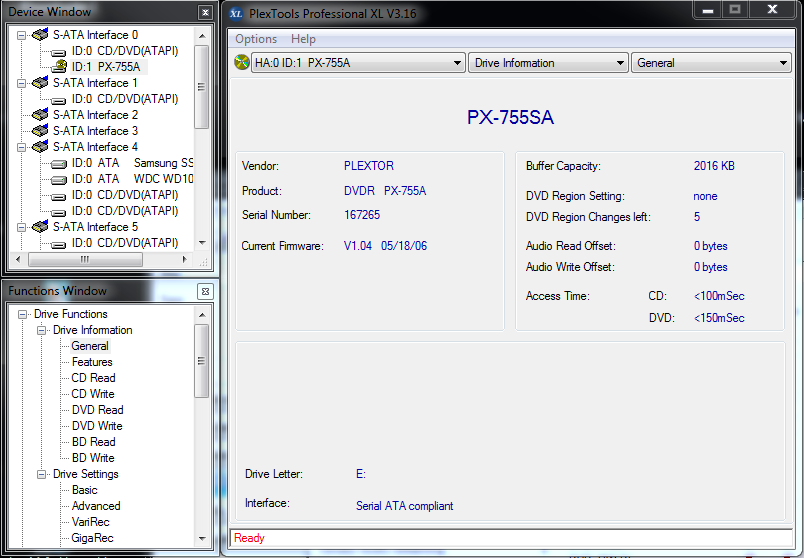Click Device Window scroll up arrow
This screenshot has width=804, height=558.
[202, 35]
